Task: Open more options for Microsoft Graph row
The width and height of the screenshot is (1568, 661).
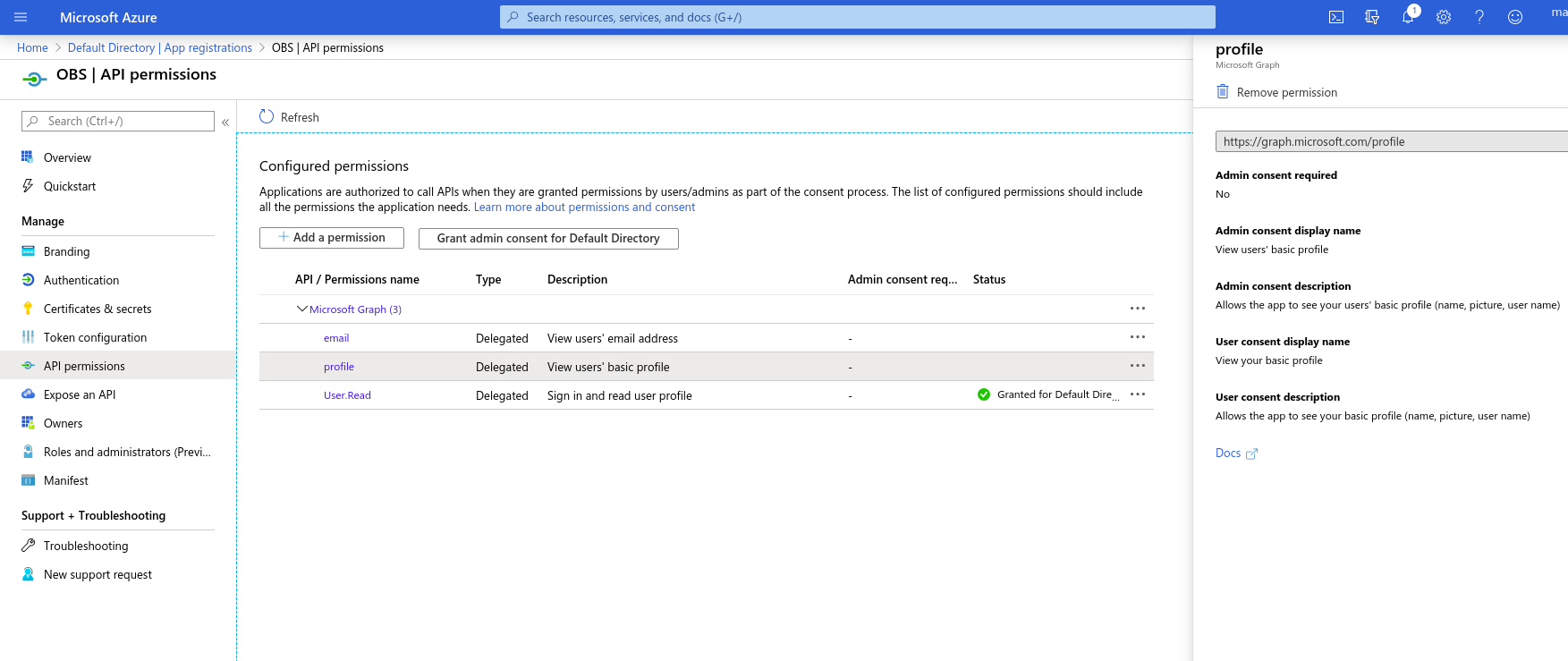Action: point(1138,309)
